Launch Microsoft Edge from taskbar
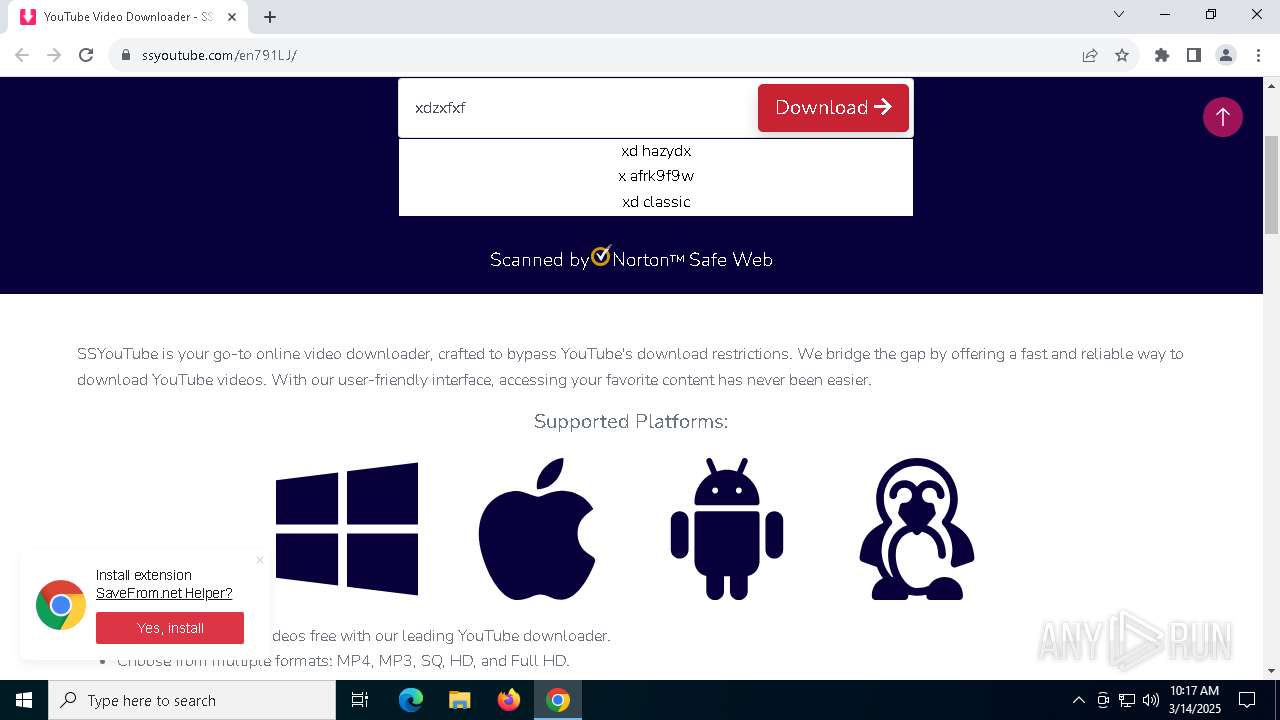 411,700
